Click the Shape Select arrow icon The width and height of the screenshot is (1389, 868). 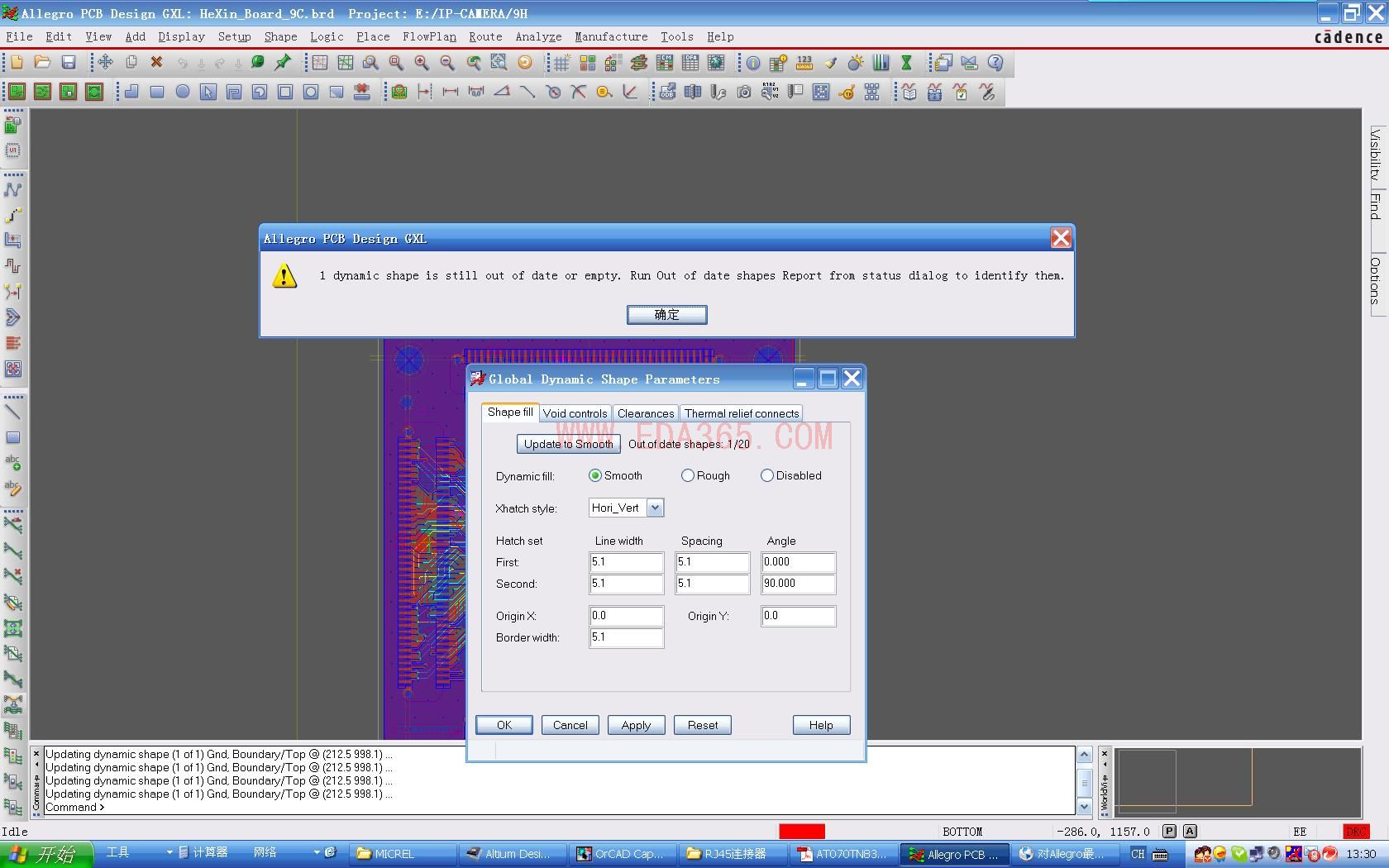(208, 92)
